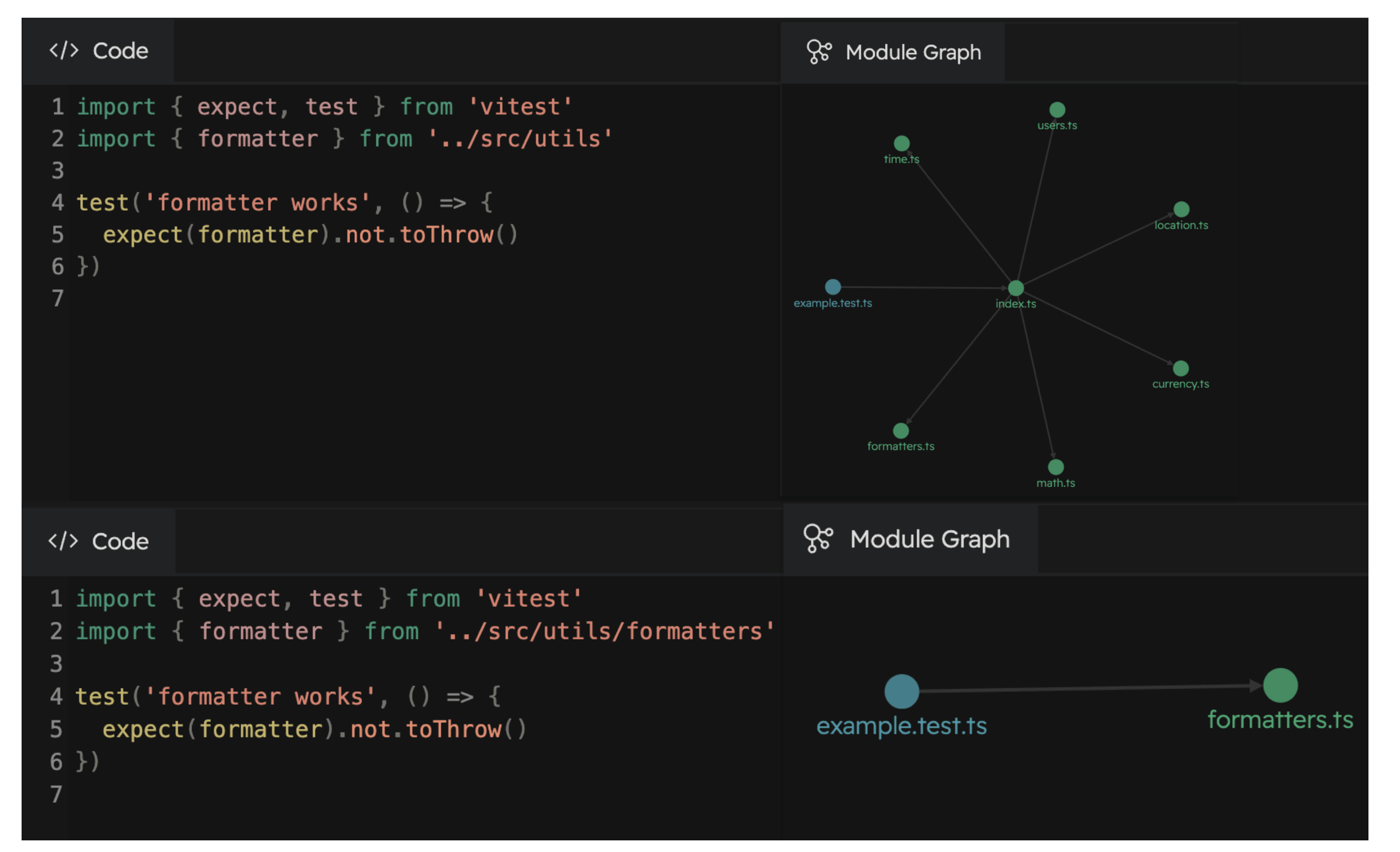Image resolution: width=1400 pixels, height=852 pixels.
Task: Select the currency.ts graph node
Action: (1181, 368)
